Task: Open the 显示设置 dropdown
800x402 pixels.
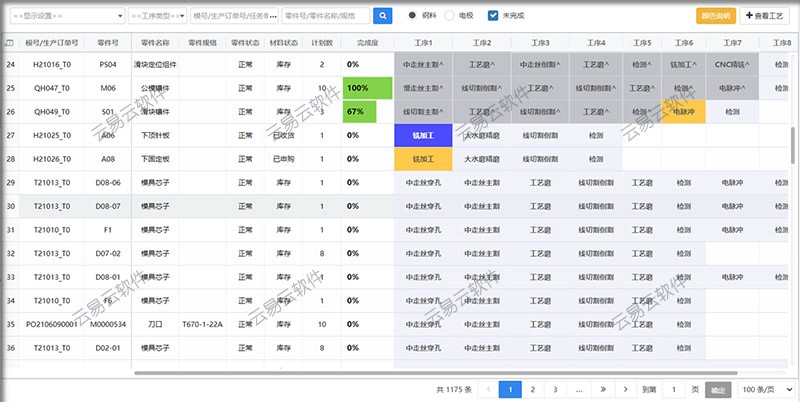Action: 67,16
